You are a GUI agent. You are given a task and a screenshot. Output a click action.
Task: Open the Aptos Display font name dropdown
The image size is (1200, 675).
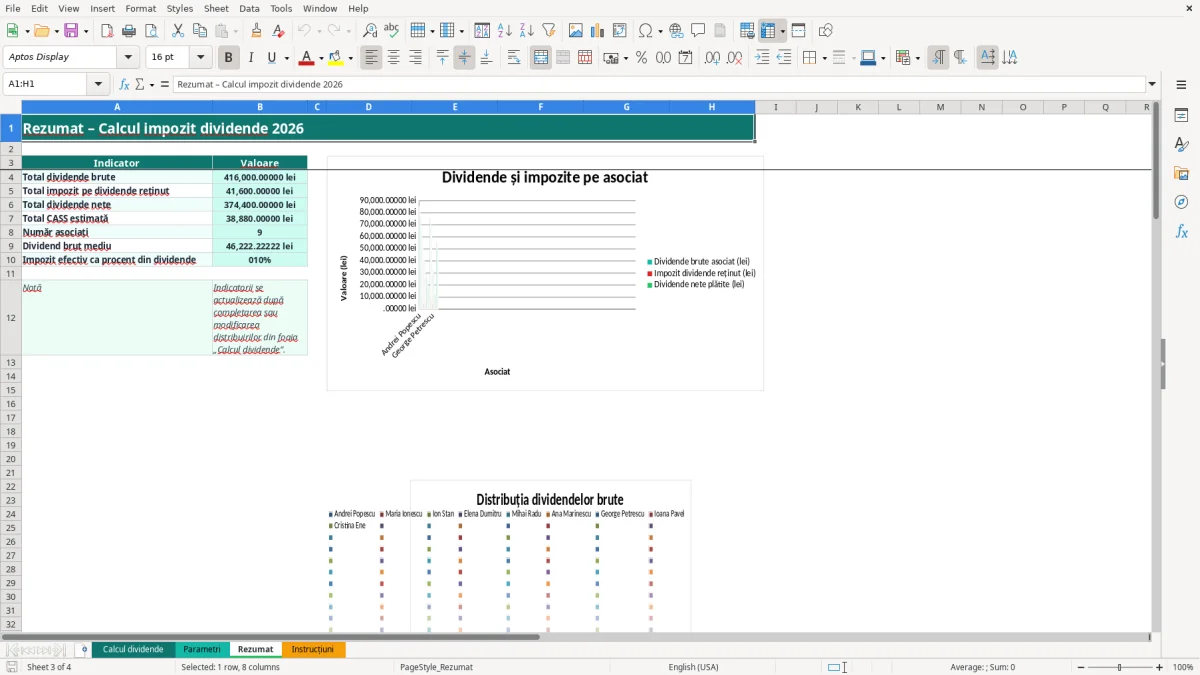click(128, 58)
